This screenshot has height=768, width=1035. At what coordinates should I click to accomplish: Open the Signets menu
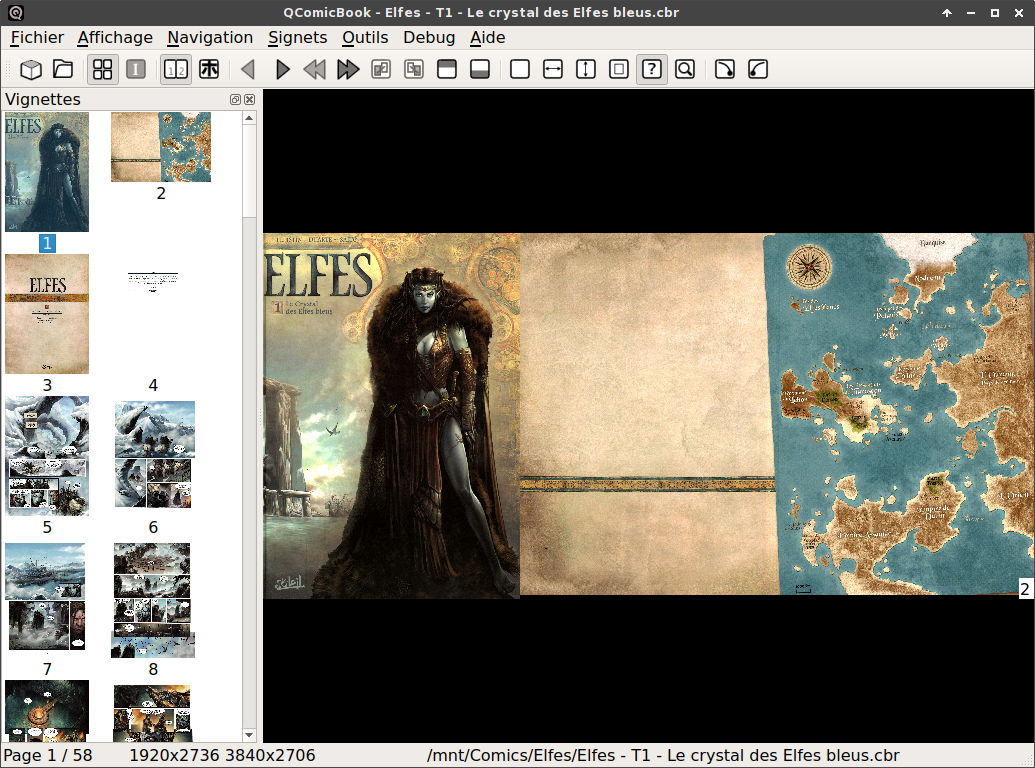[298, 38]
